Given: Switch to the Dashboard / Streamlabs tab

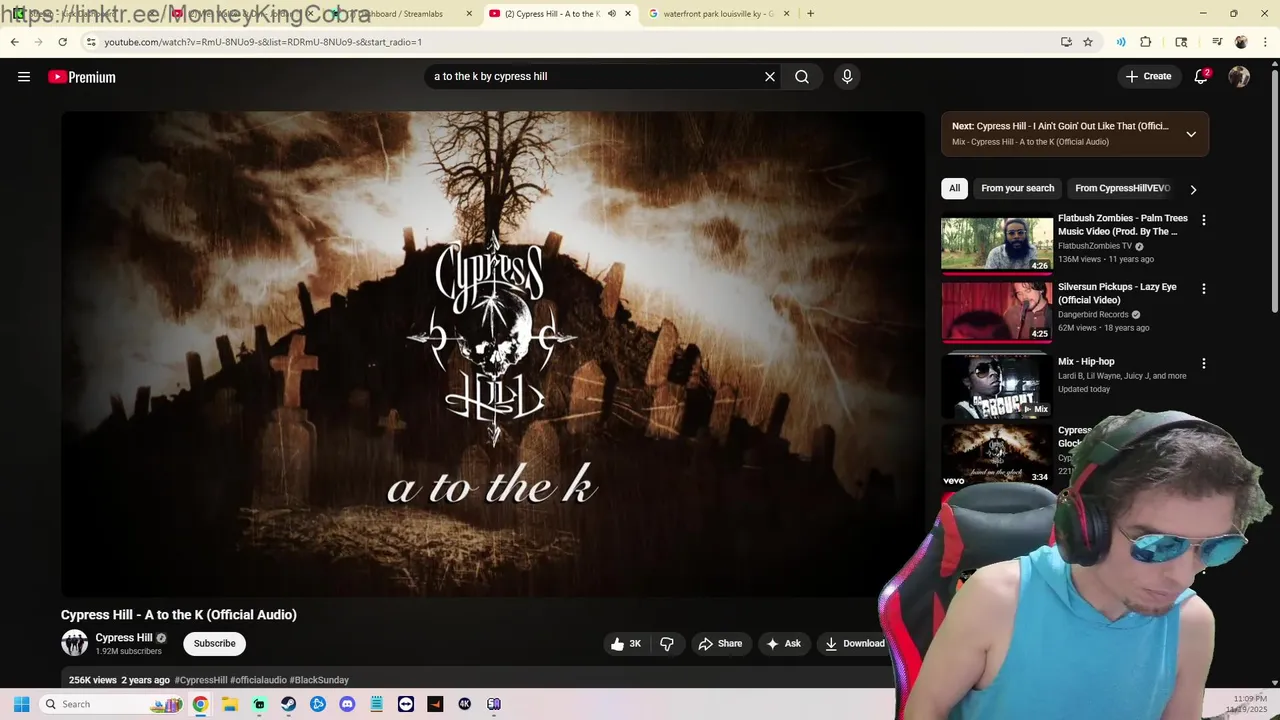Looking at the screenshot, I should [400, 14].
